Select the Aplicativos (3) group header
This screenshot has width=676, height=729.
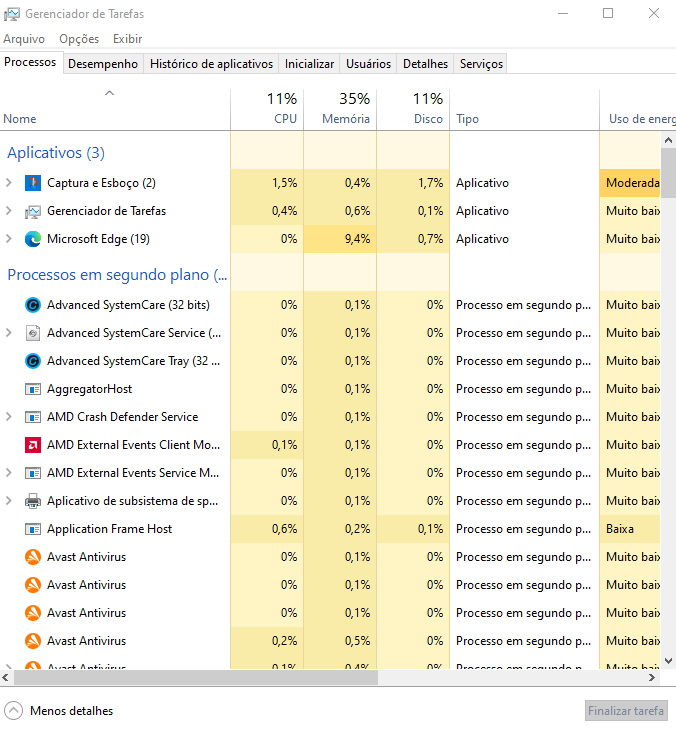[56, 152]
